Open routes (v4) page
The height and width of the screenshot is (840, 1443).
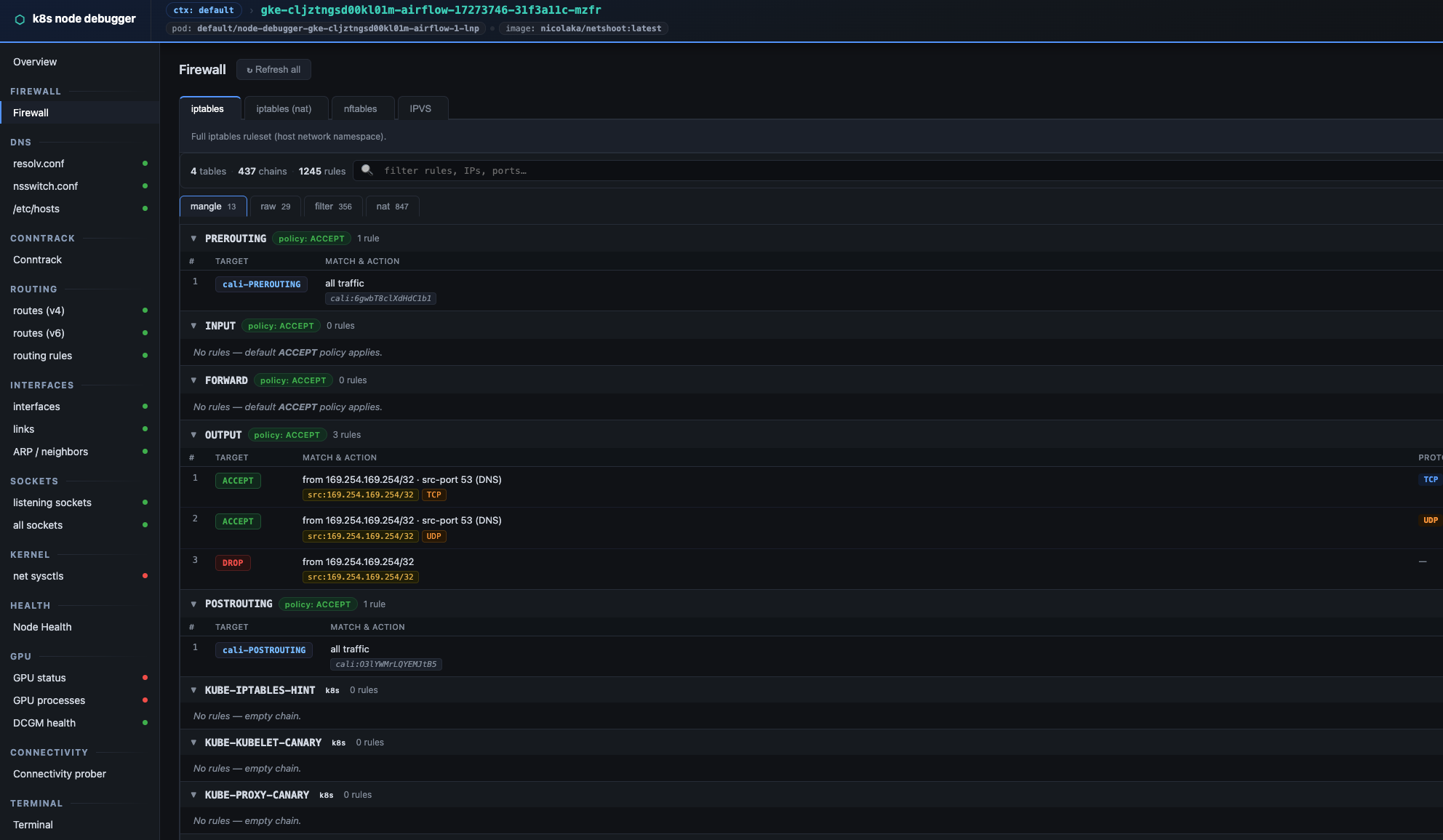click(80, 311)
